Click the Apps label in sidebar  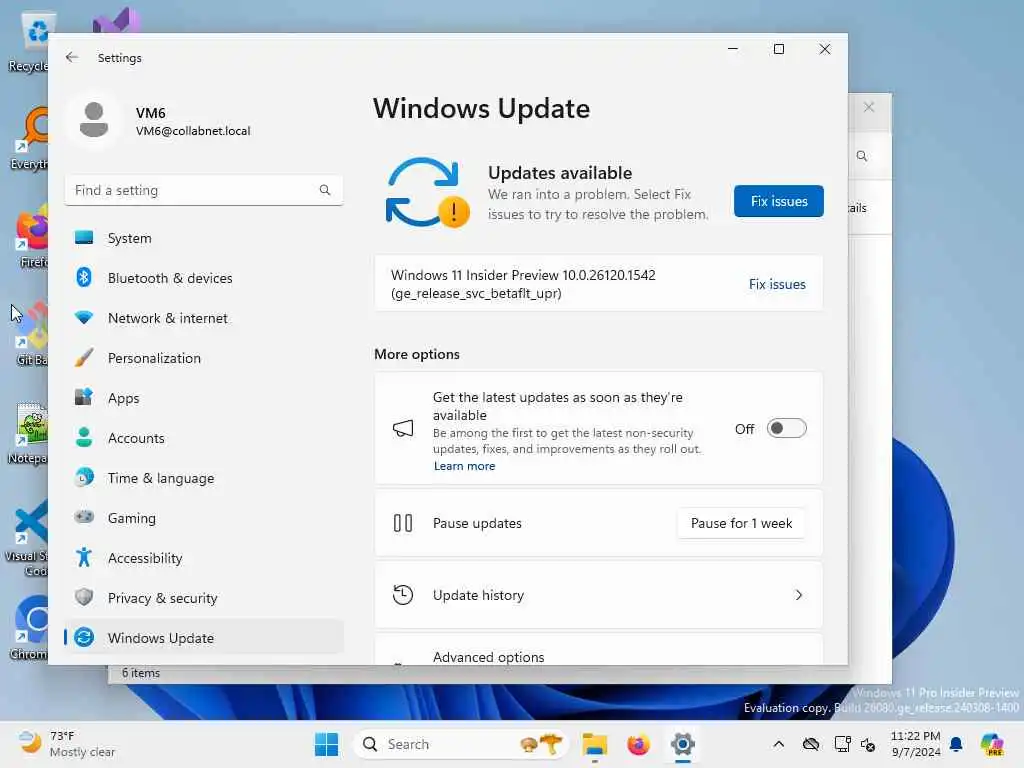(123, 398)
